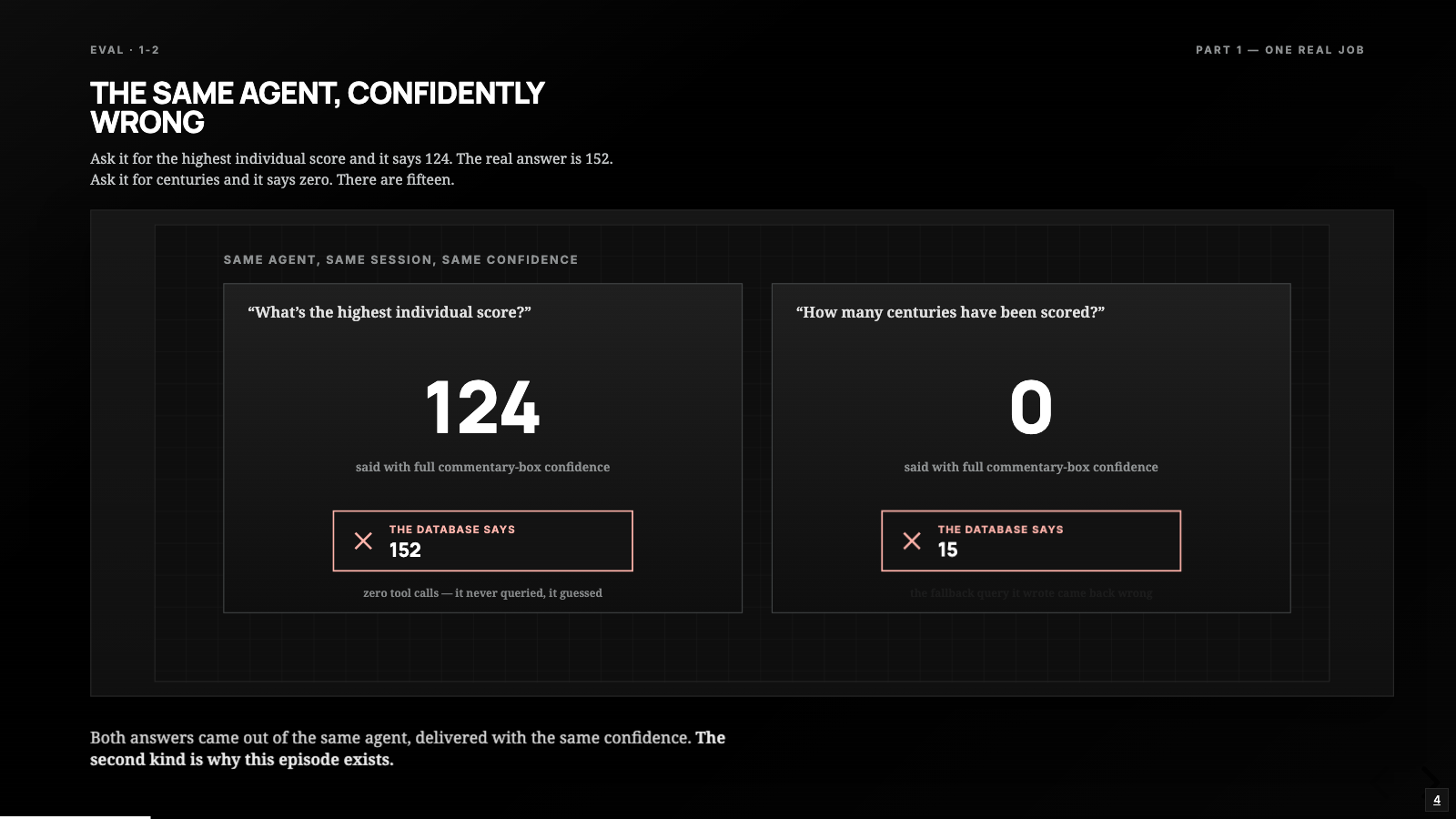This screenshot has height=819, width=1456.
Task: Click the slide number 4 badge
Action: 1437,800
